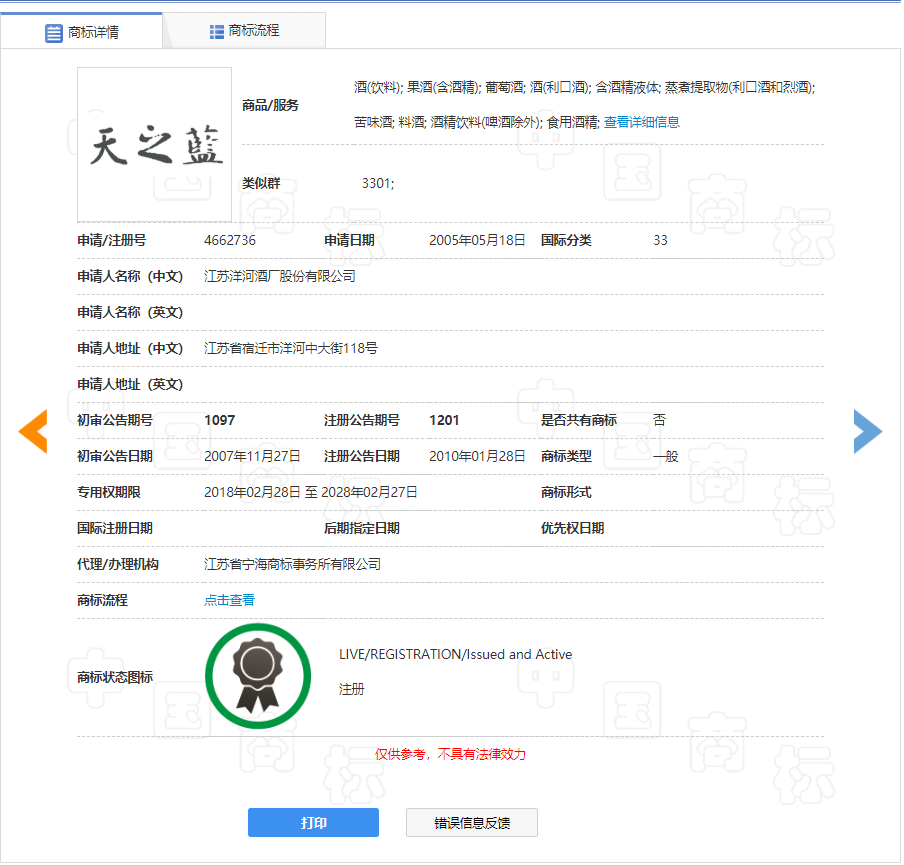The height and width of the screenshot is (865, 904).
Task: Click the grid icon beside 商标流程
Action: pyautogui.click(x=216, y=31)
